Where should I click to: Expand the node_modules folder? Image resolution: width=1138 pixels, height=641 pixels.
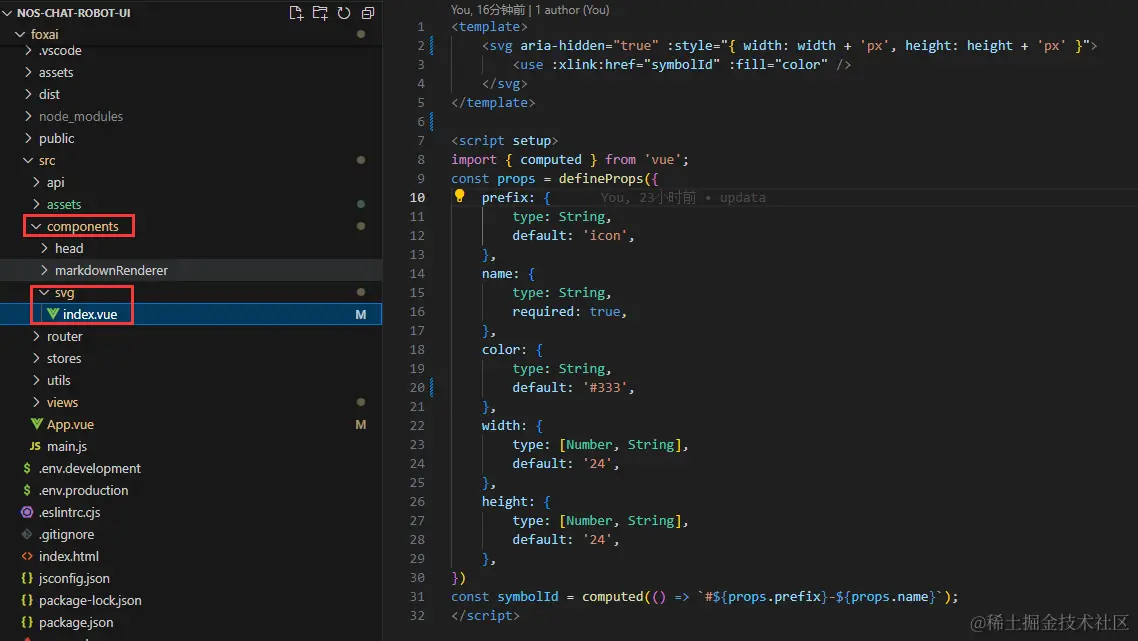point(28,116)
